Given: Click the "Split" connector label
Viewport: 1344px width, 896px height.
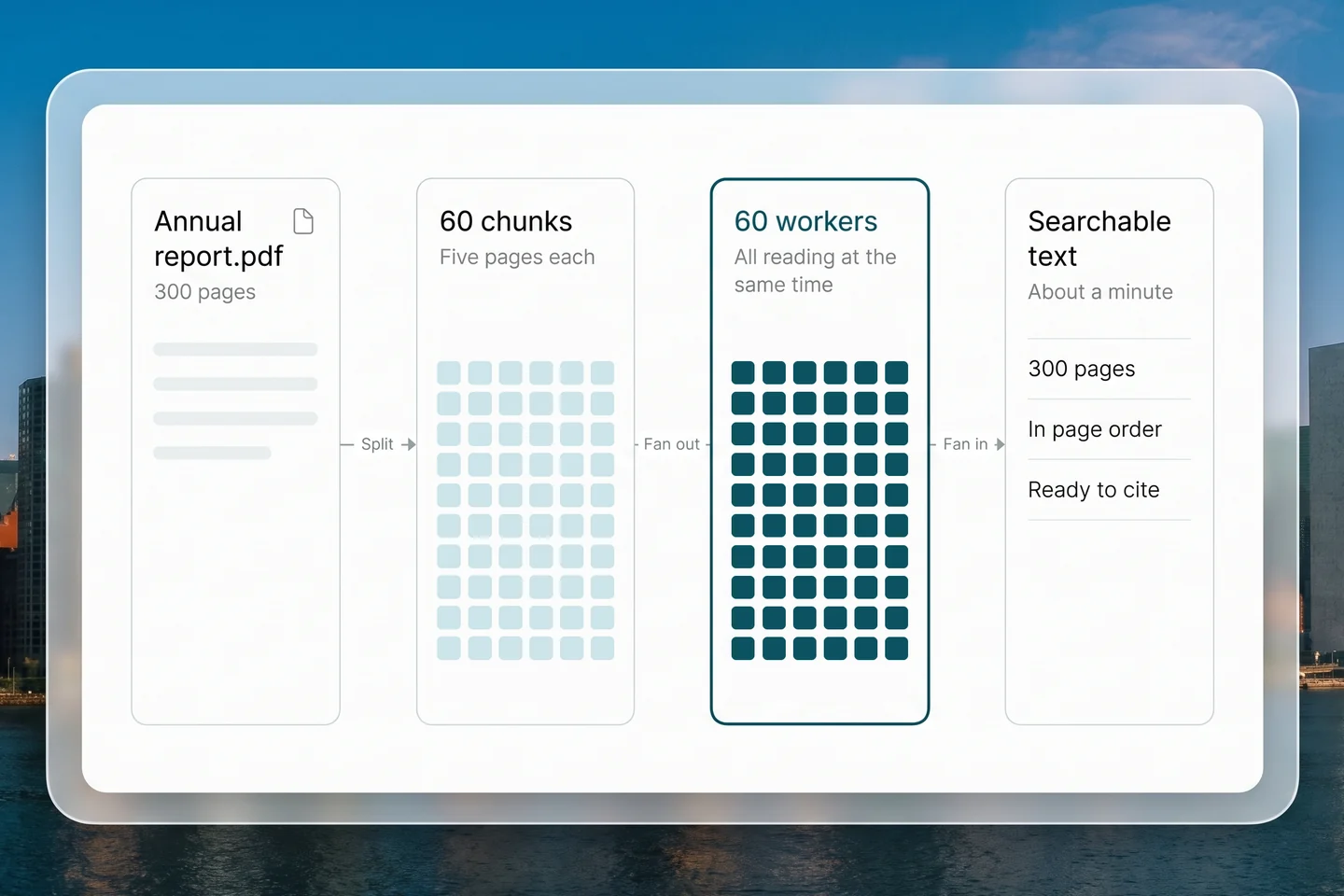Looking at the screenshot, I should pyautogui.click(x=377, y=444).
